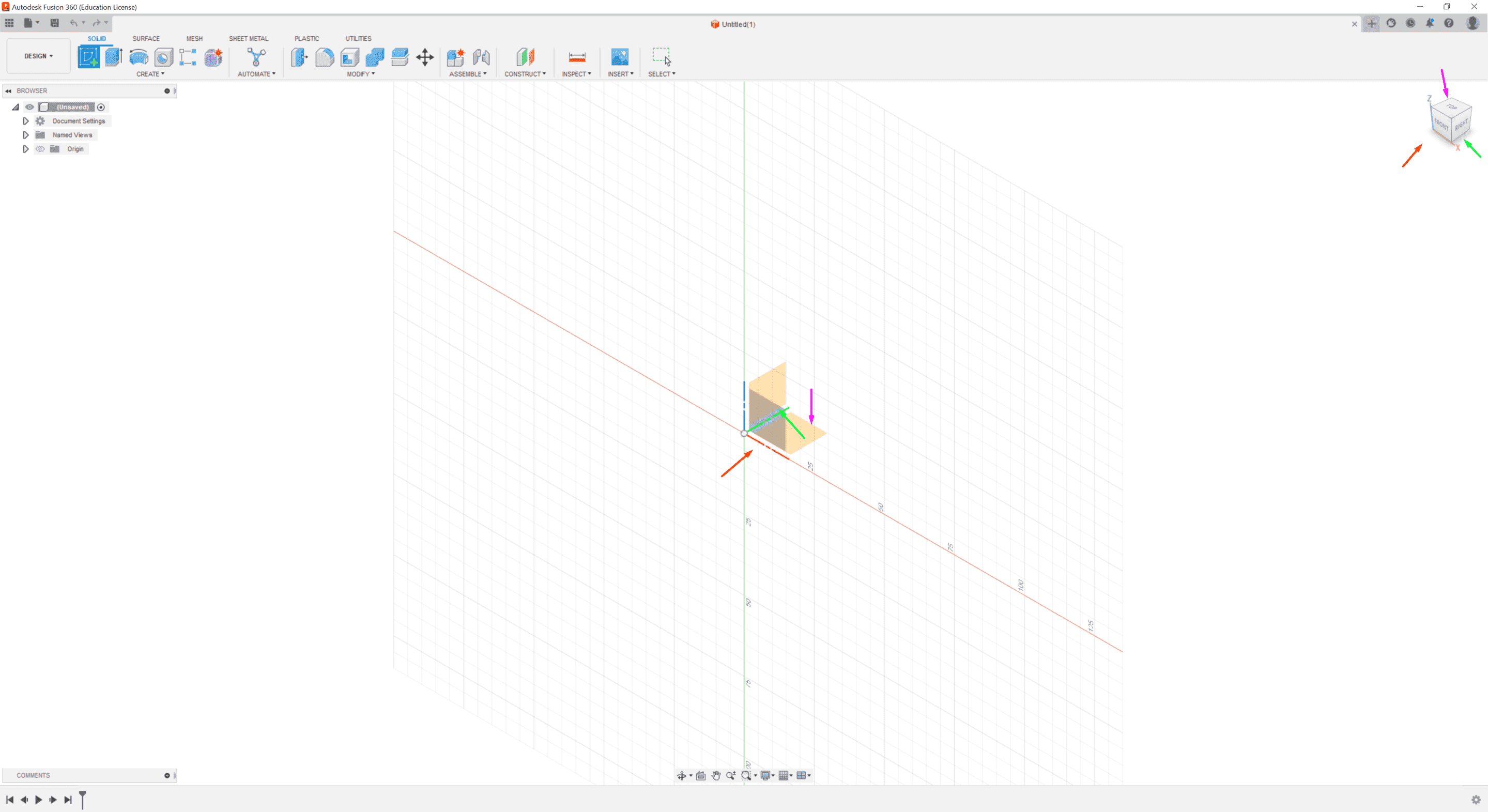1488x812 pixels.
Task: Click the Zoom Window icon
Action: pyautogui.click(x=746, y=776)
